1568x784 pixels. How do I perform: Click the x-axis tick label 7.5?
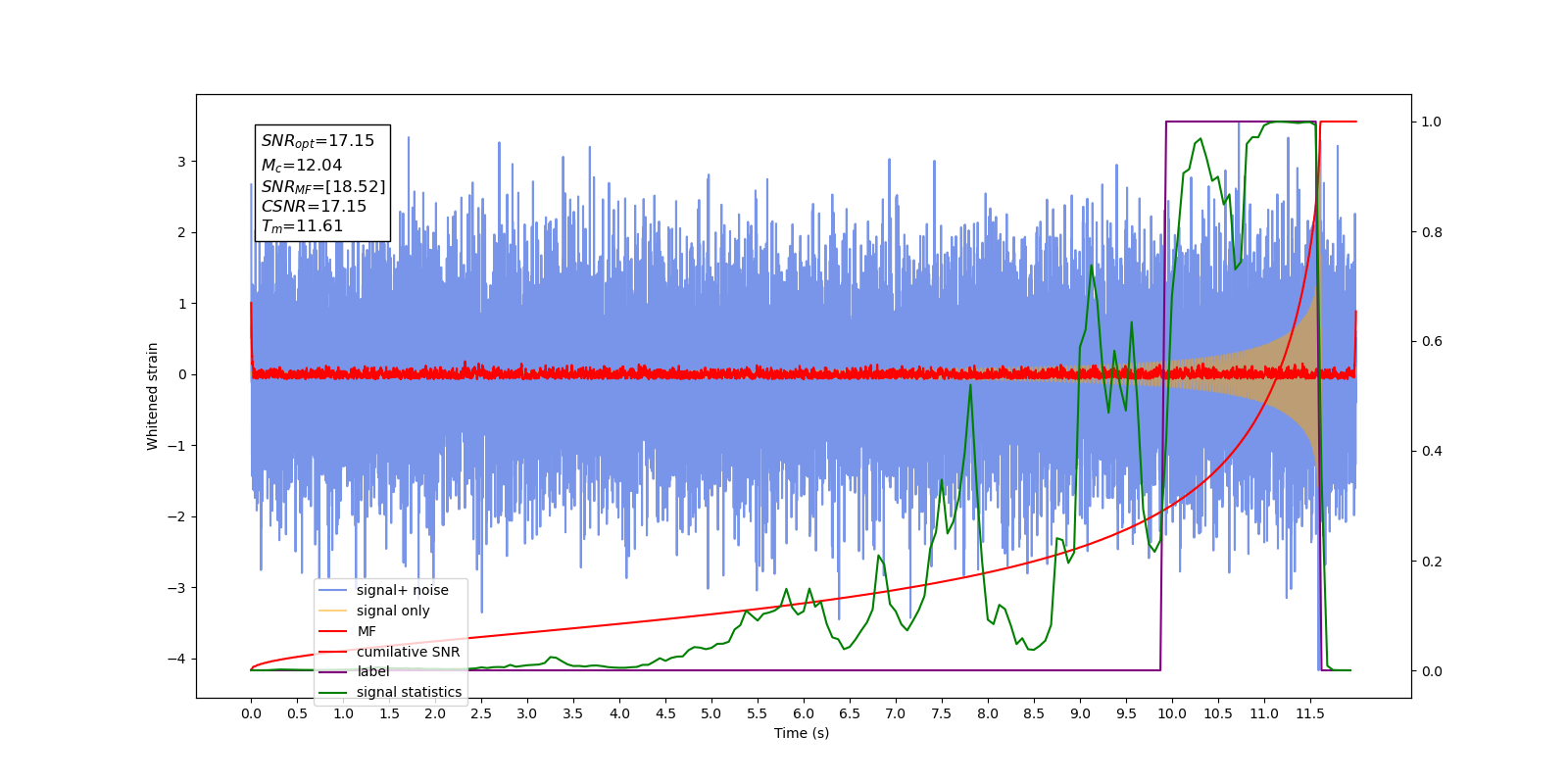[942, 713]
